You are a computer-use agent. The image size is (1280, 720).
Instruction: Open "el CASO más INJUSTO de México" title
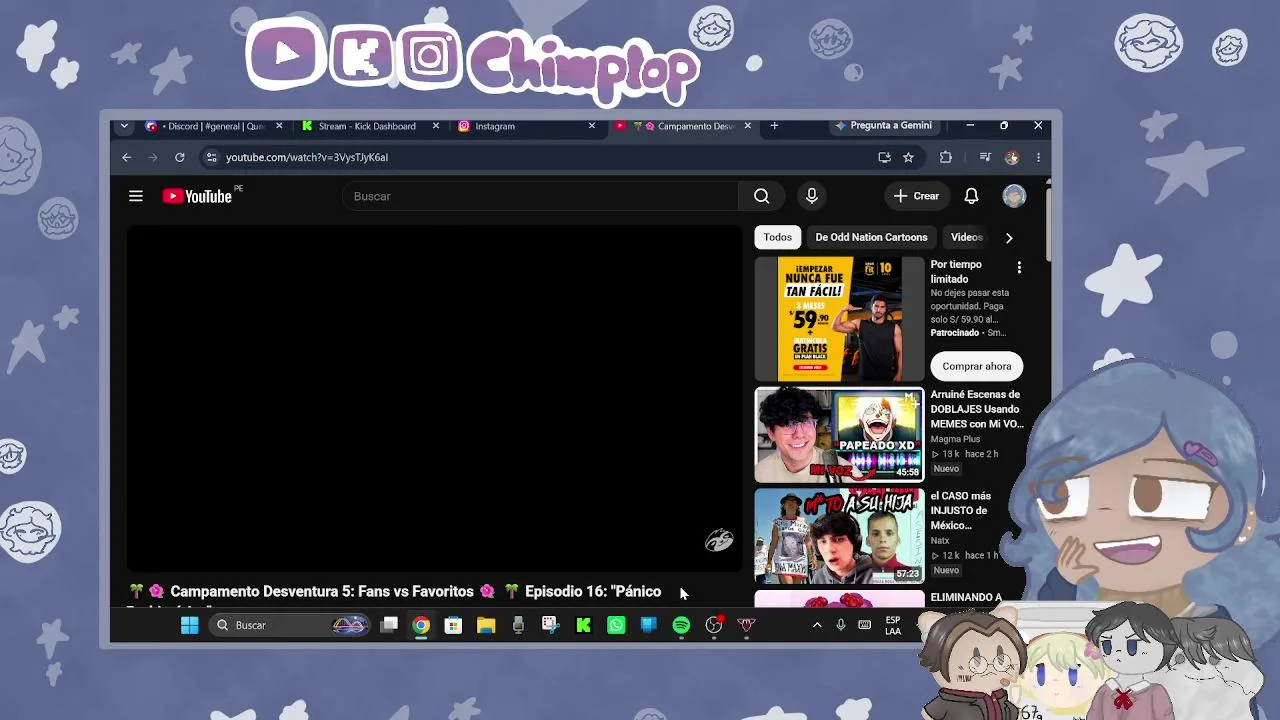click(x=961, y=510)
